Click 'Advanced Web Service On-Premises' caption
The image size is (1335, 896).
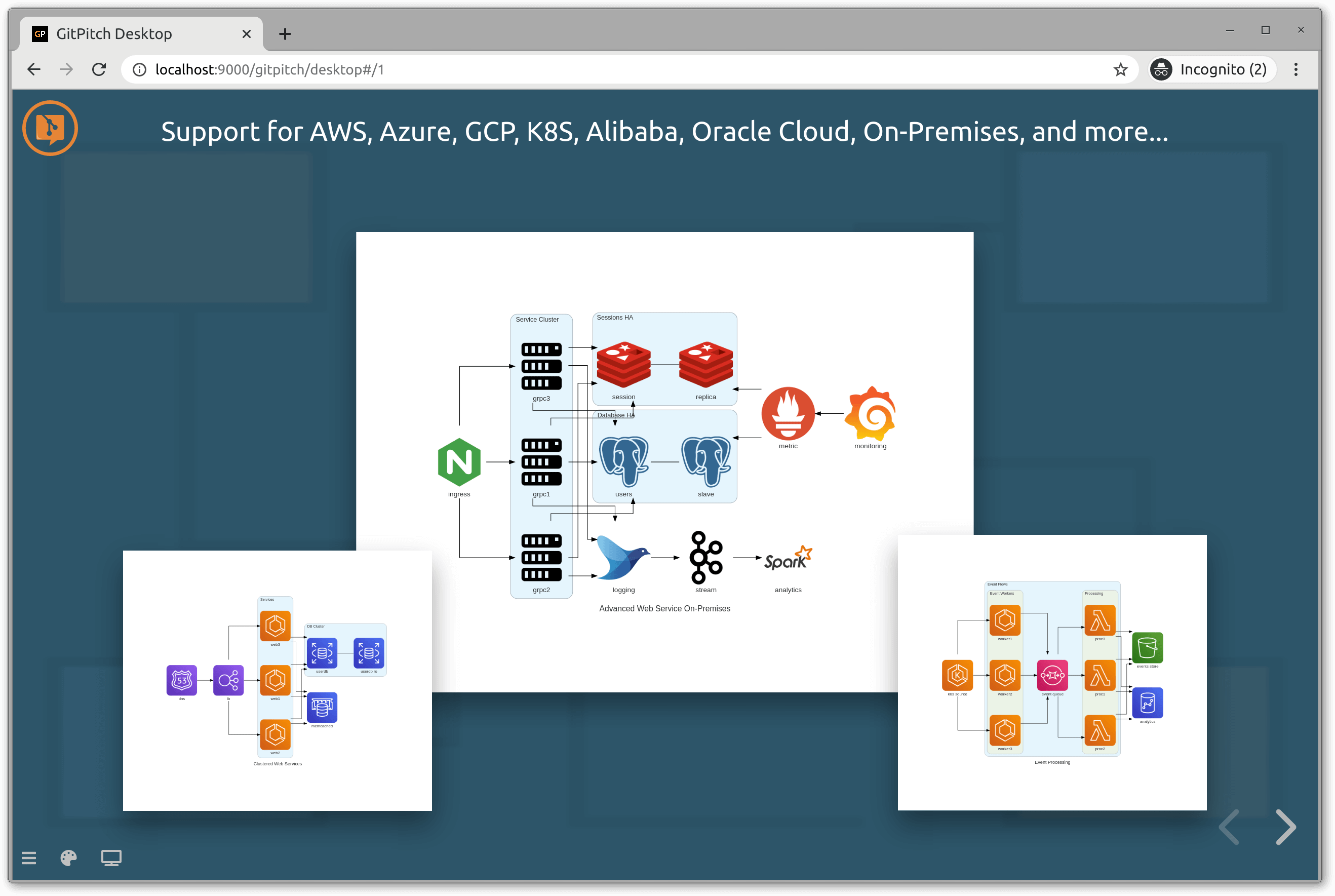pos(664,609)
